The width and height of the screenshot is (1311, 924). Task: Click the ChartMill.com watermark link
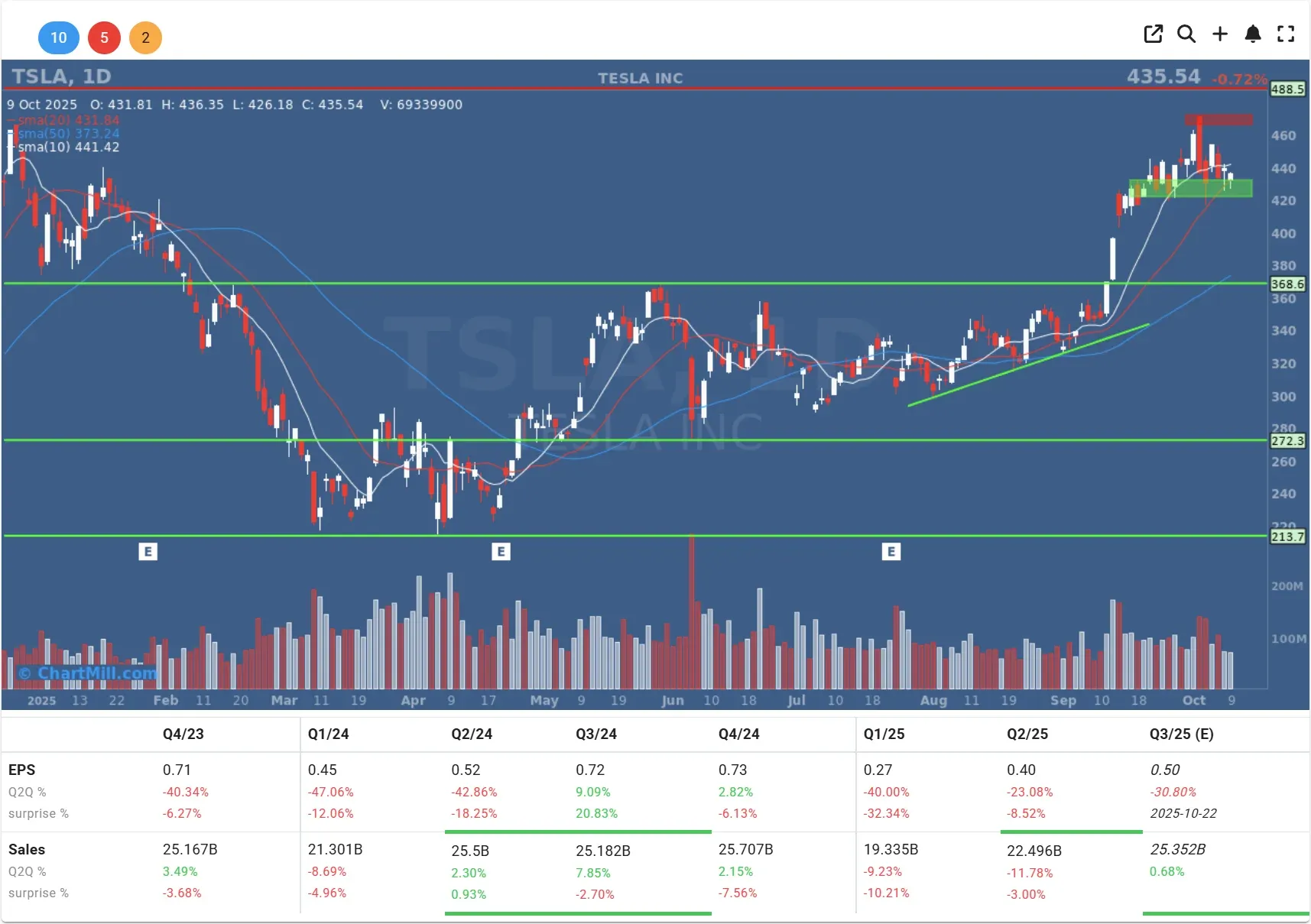tap(88, 673)
